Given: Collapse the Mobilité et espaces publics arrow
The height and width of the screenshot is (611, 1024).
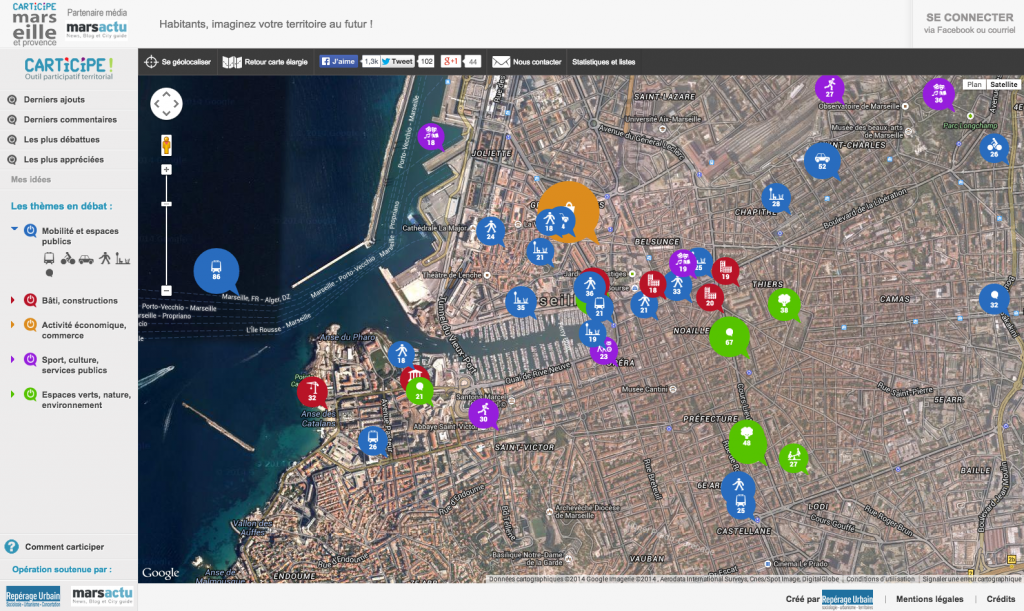Looking at the screenshot, I should [14, 230].
